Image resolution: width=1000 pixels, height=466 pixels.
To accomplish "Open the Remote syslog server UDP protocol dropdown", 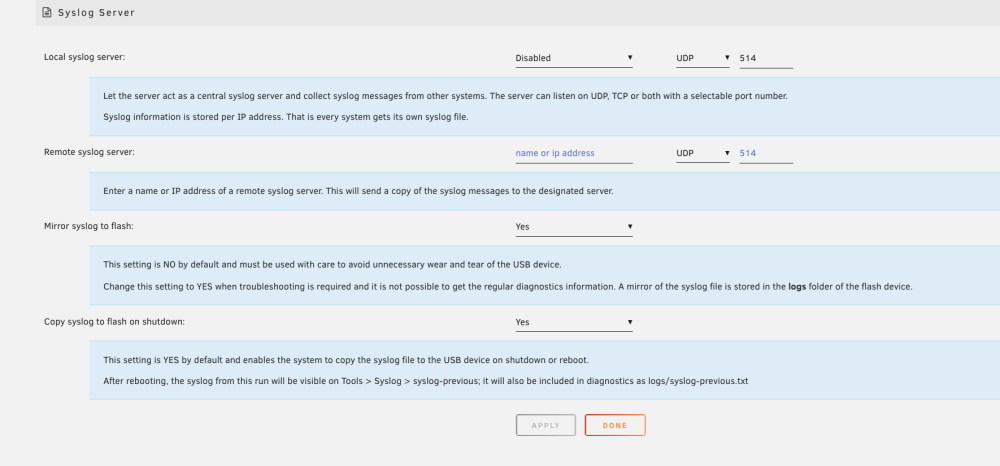I will point(703,154).
